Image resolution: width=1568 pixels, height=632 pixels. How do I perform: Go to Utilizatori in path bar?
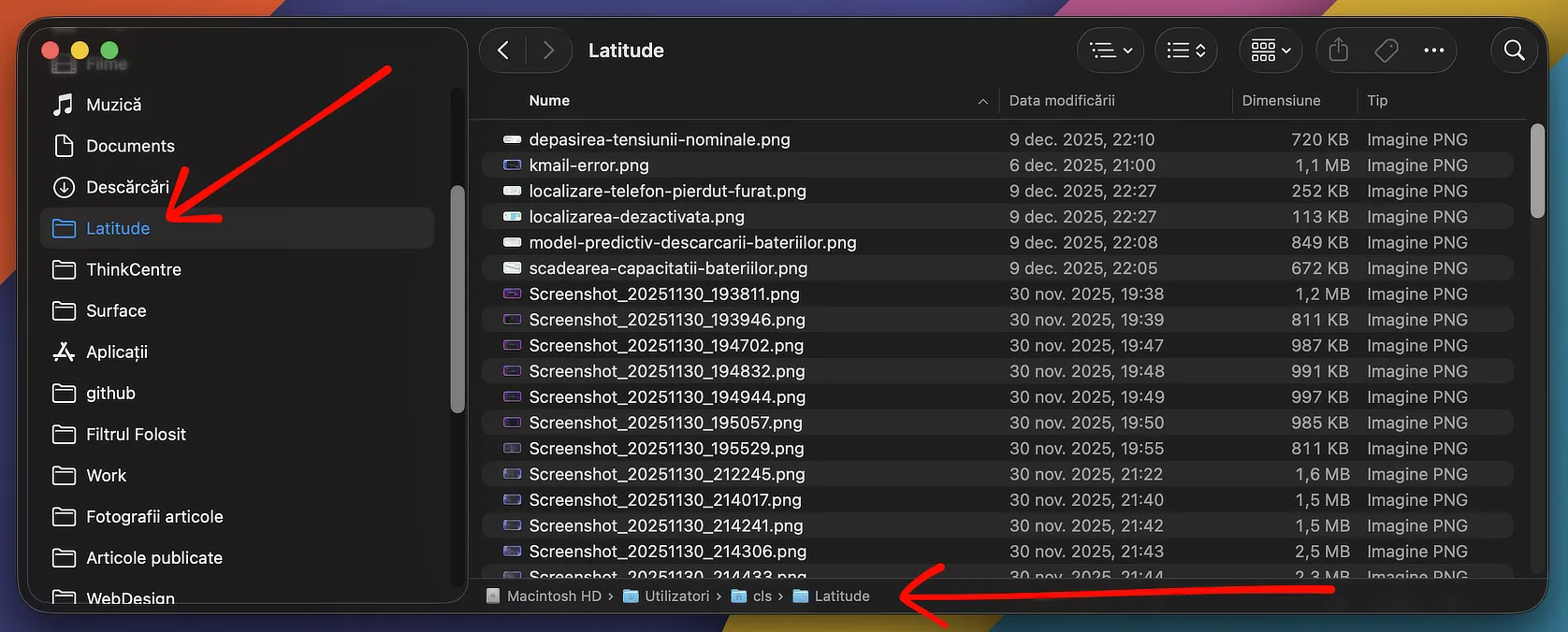point(676,596)
